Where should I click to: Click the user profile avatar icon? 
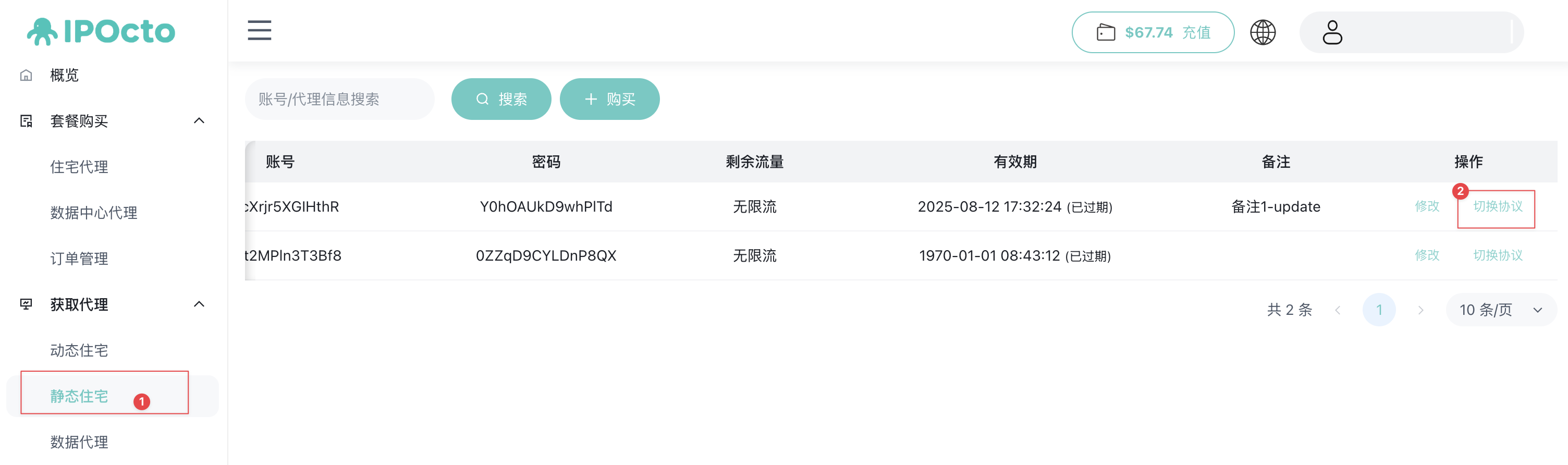[x=1332, y=32]
